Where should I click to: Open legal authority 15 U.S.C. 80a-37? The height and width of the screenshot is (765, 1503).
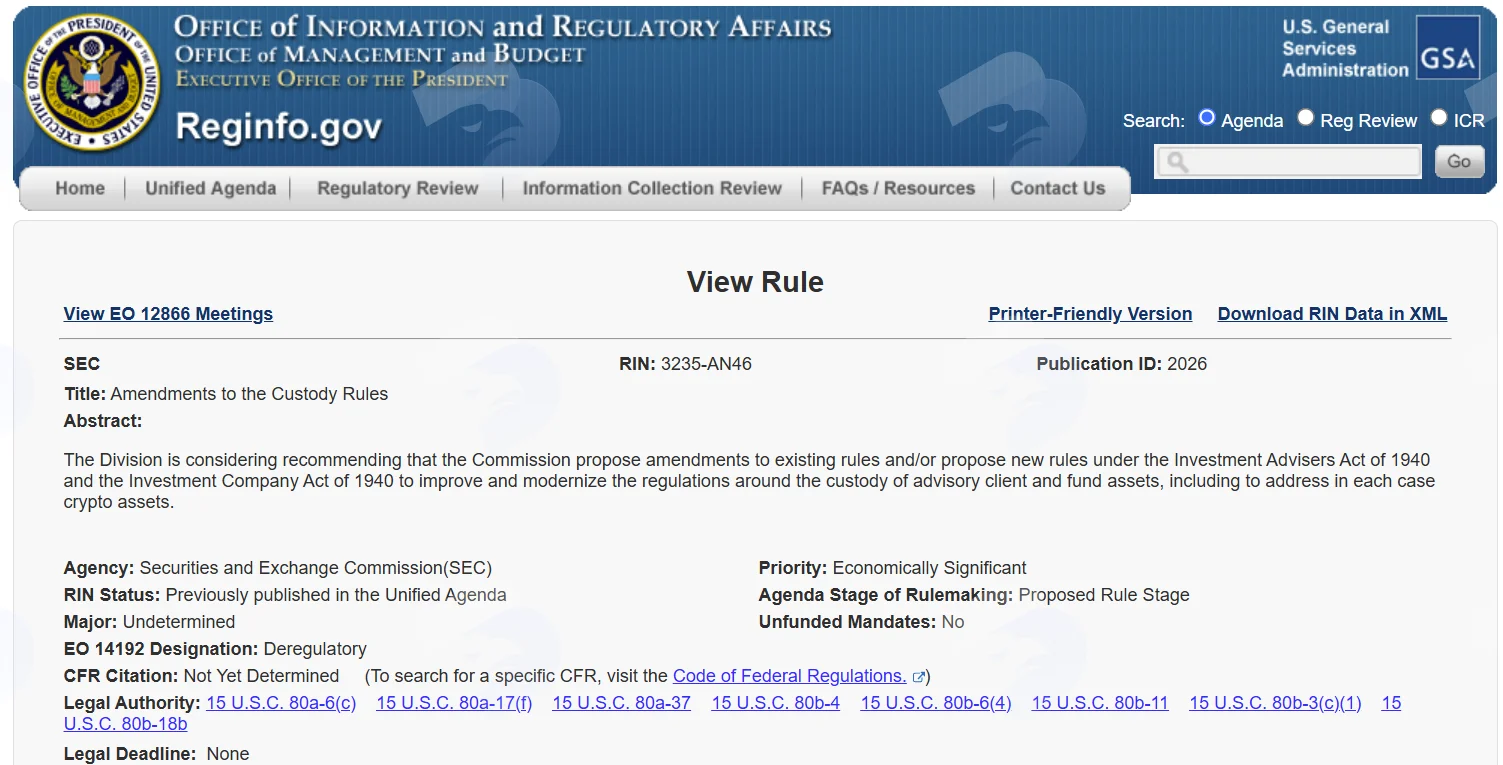coord(621,703)
